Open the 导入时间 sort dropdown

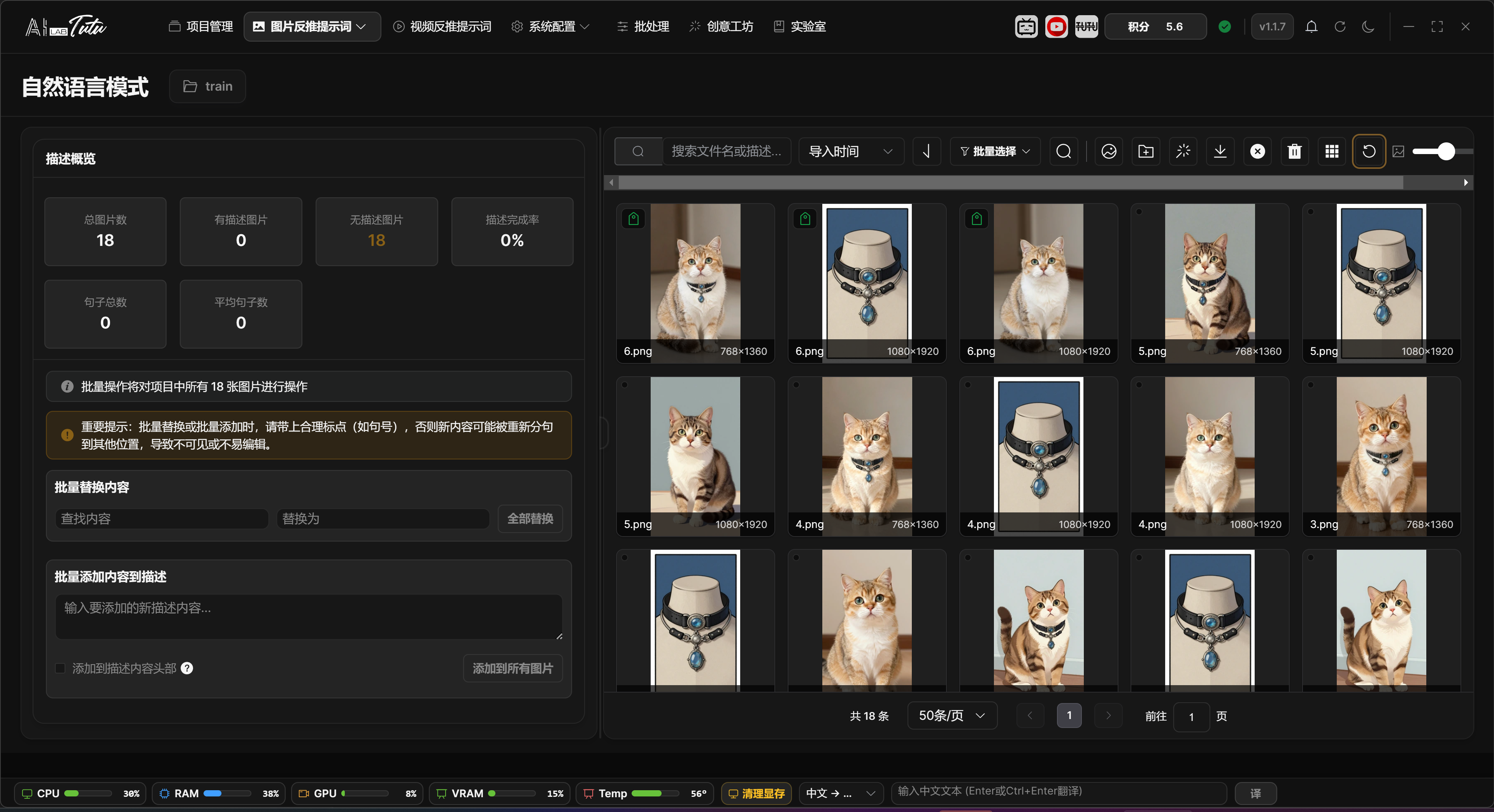pyautogui.click(x=851, y=151)
